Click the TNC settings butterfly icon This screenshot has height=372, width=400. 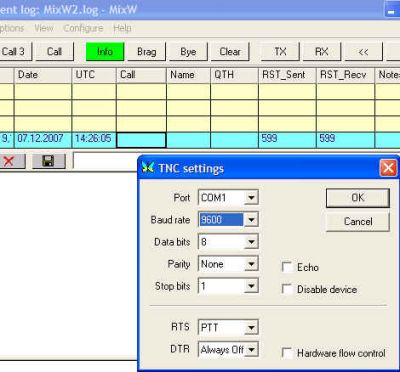148,167
